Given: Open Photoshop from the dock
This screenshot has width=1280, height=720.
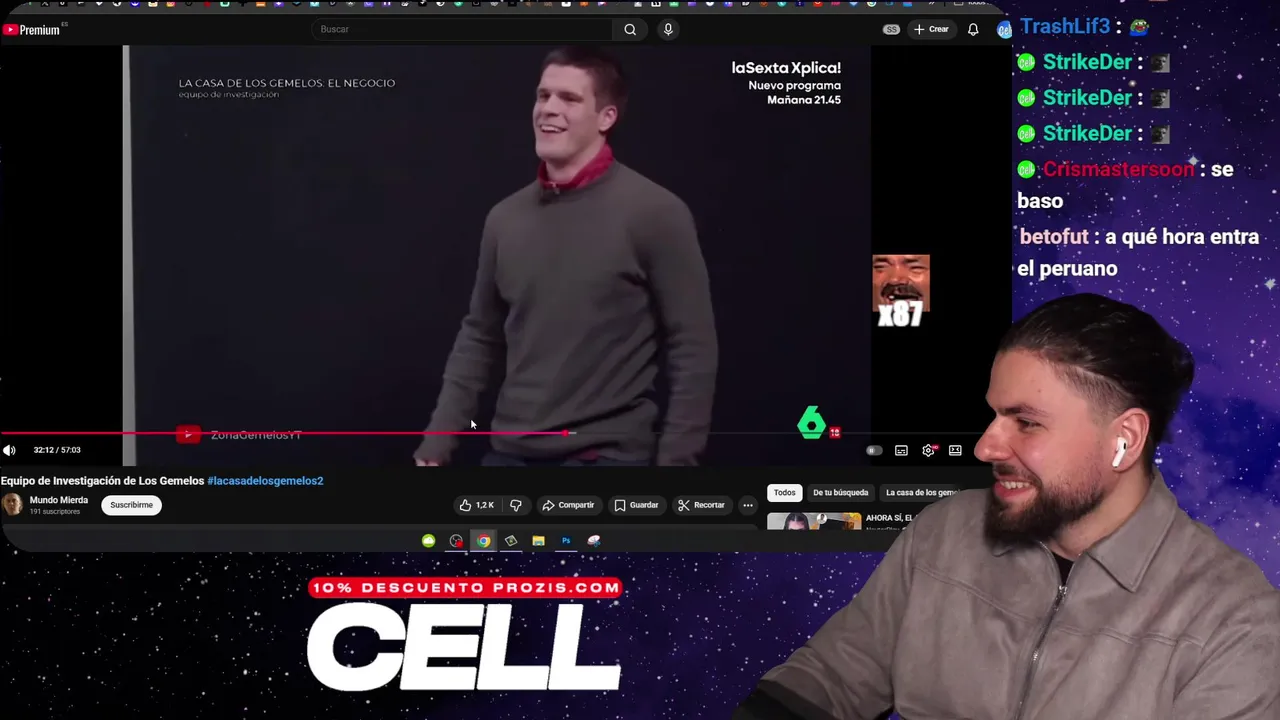Looking at the screenshot, I should click(x=566, y=541).
